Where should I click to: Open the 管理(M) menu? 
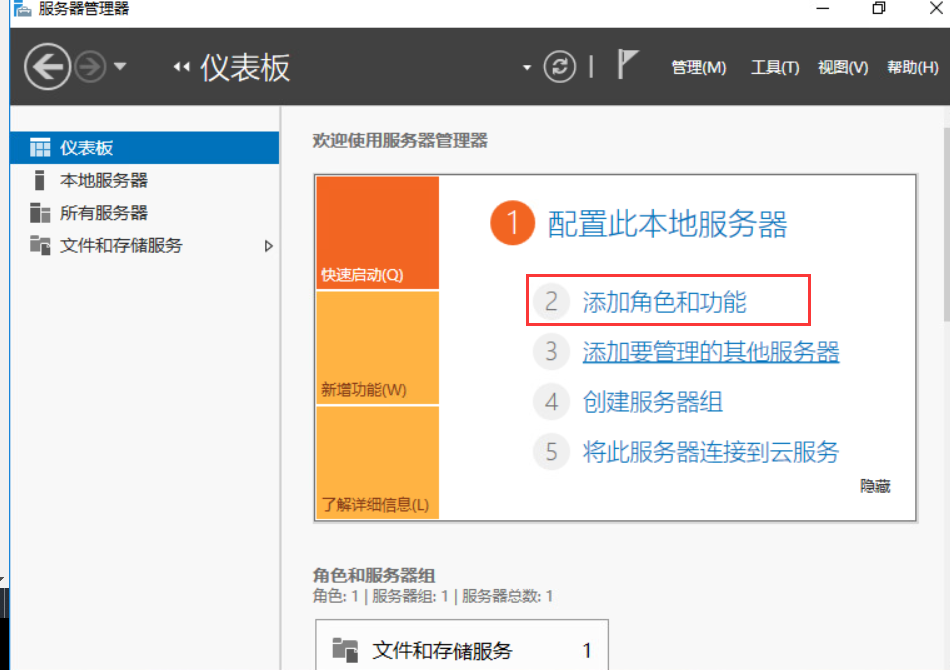pyautogui.click(x=698, y=67)
